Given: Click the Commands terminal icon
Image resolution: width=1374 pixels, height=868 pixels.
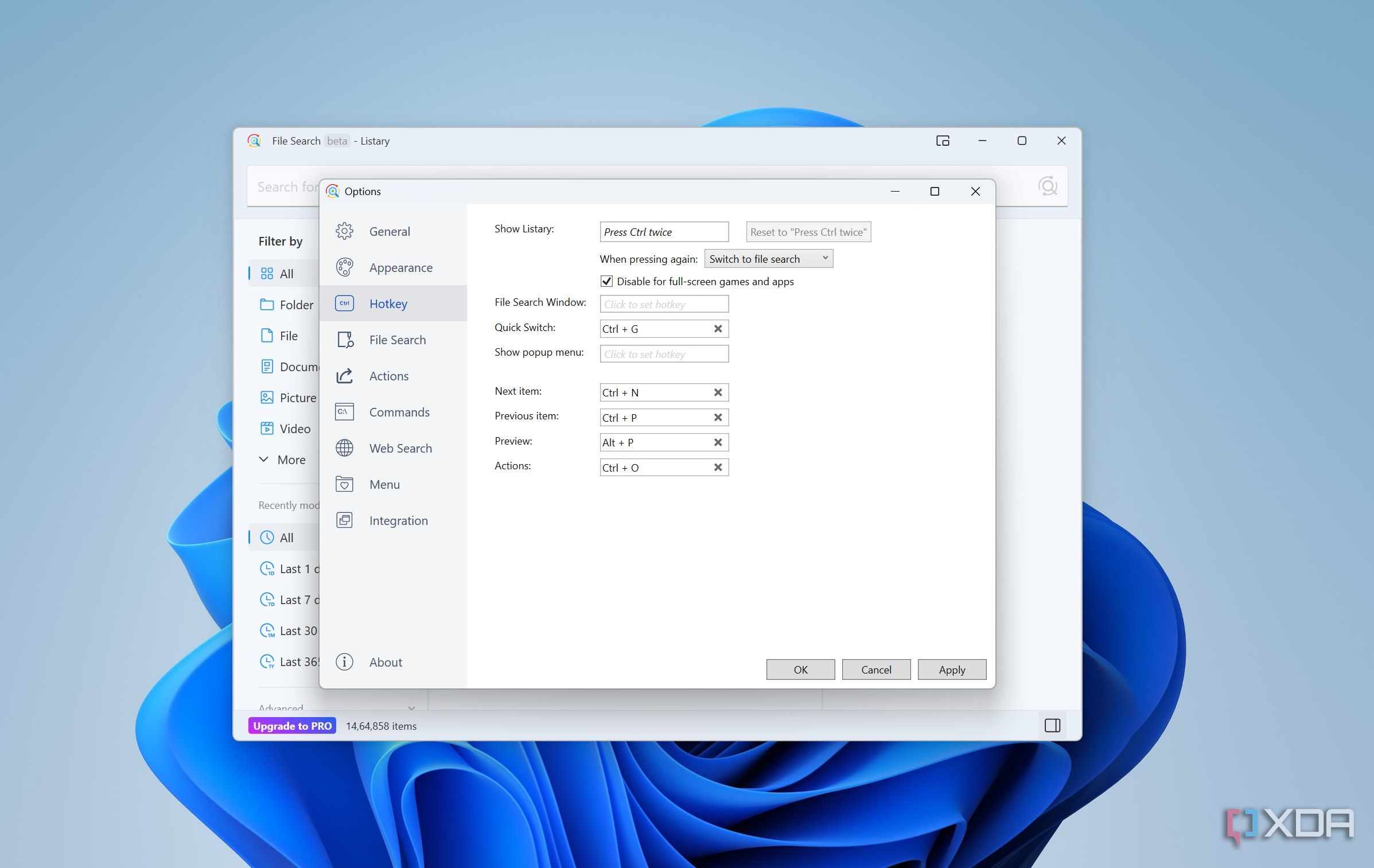Looking at the screenshot, I should tap(344, 412).
